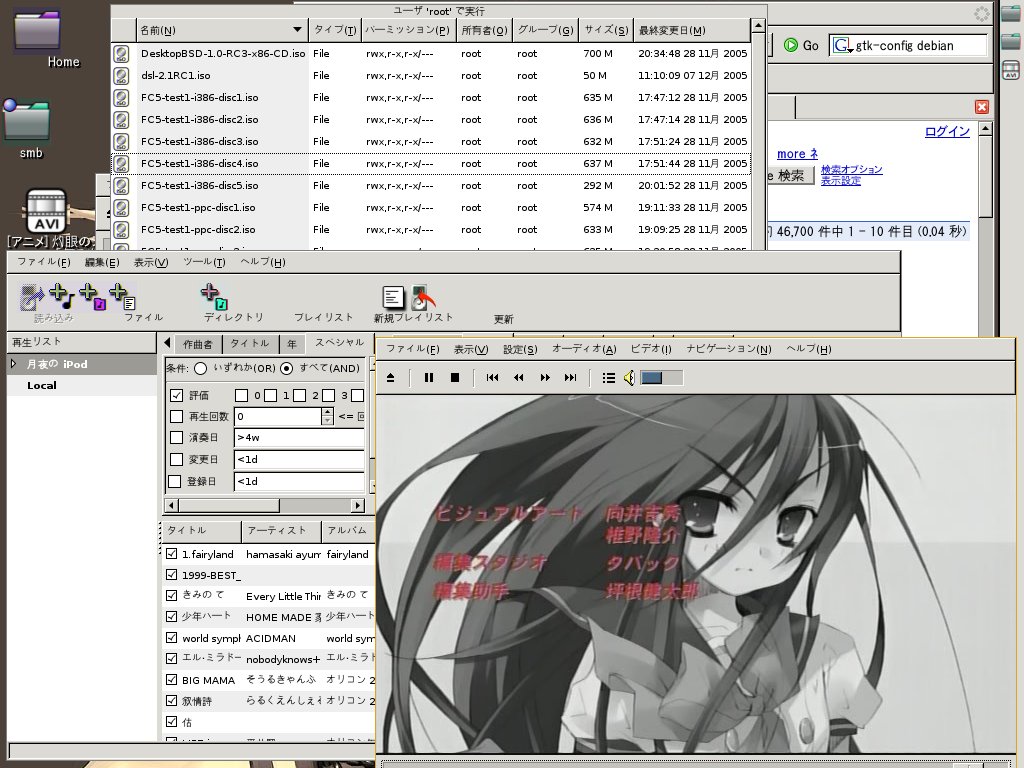Uncheck the BIG MAMA track checkbox

[172, 679]
